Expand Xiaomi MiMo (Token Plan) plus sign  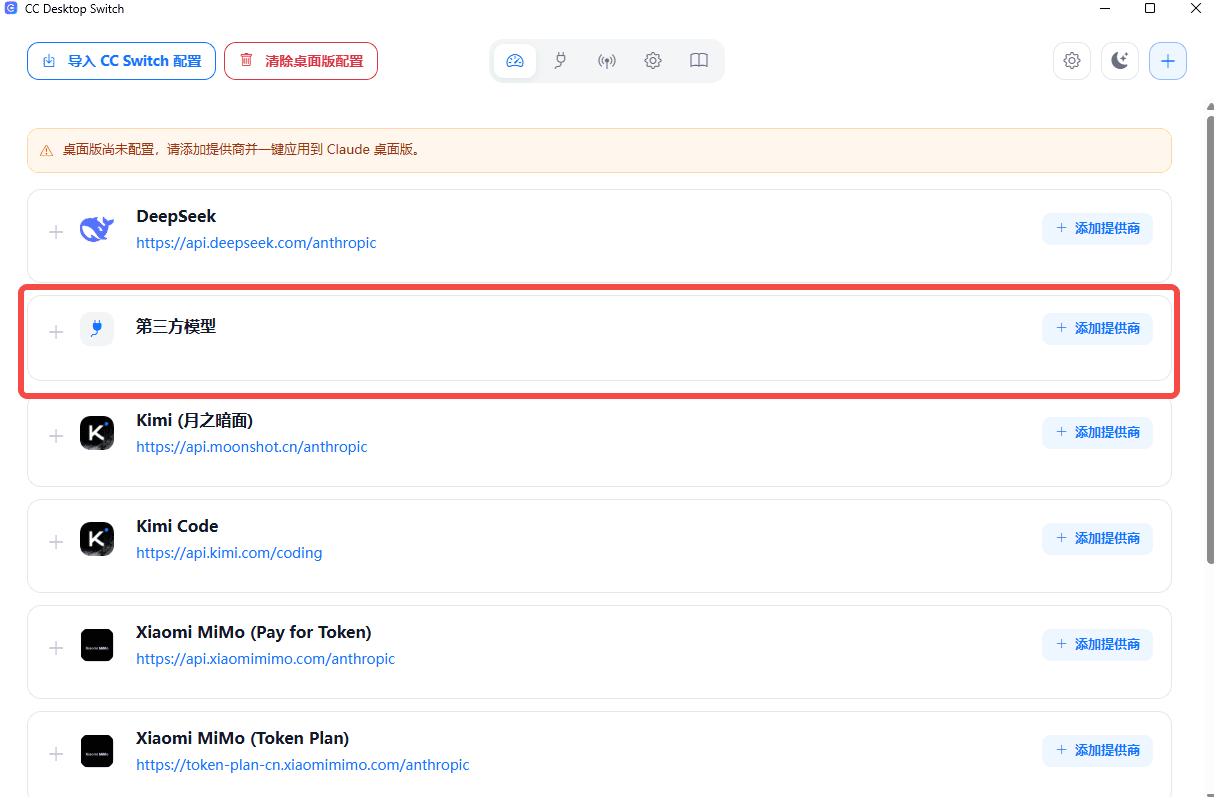[x=56, y=754]
